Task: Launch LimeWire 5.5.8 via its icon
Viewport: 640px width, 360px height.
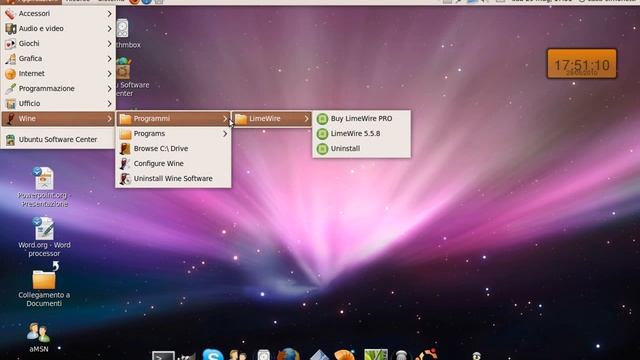Action: (322, 134)
